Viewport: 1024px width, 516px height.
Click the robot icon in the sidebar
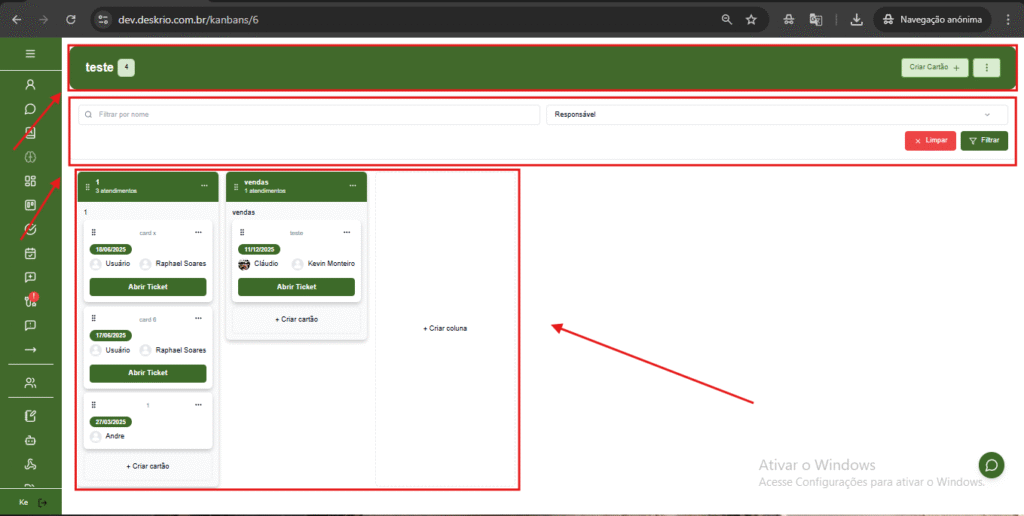click(30, 439)
